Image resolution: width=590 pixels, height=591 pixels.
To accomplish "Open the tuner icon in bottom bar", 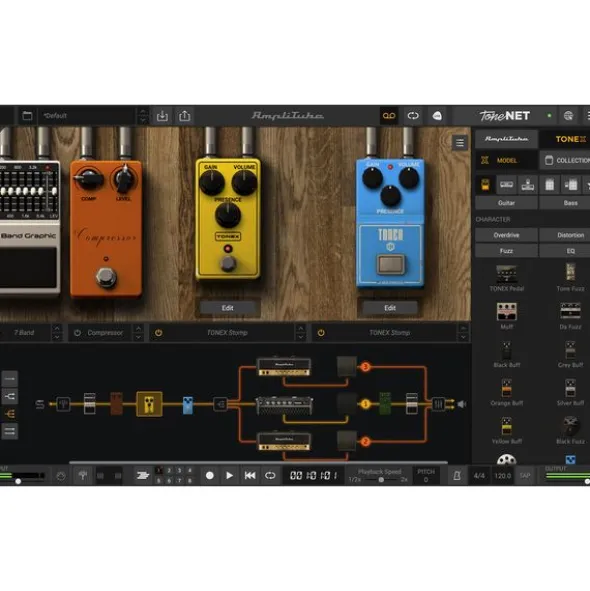I will coord(83,476).
